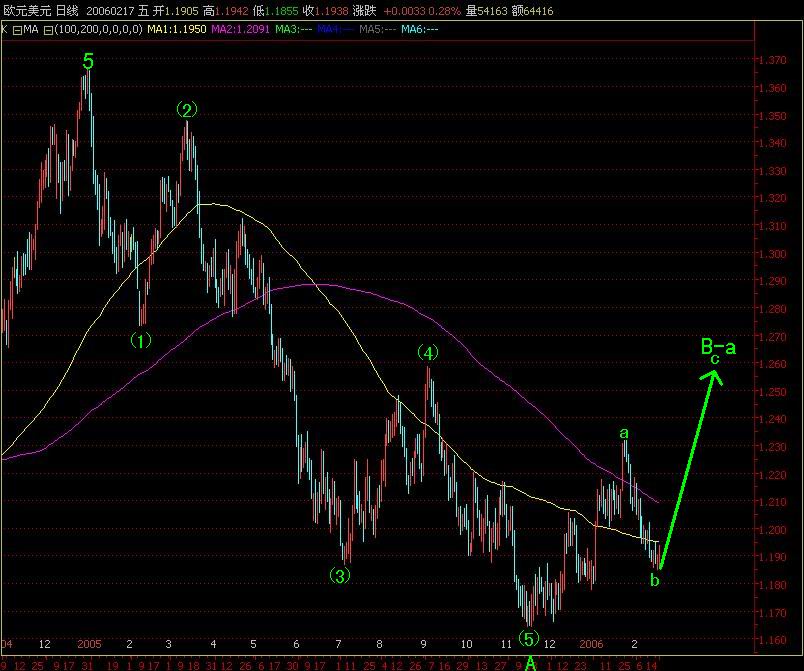Collapse the MA indicator box toggle
Screen dimensions: 804x671
pos(17,30)
